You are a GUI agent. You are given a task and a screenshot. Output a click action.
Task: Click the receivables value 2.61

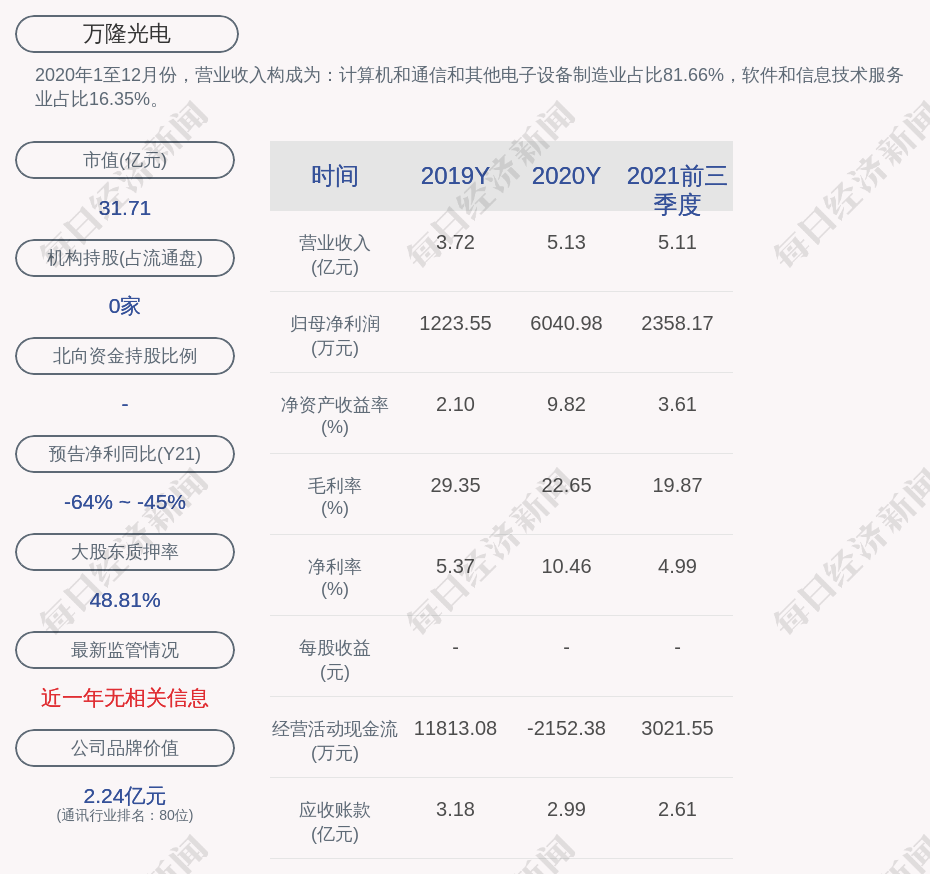point(677,809)
